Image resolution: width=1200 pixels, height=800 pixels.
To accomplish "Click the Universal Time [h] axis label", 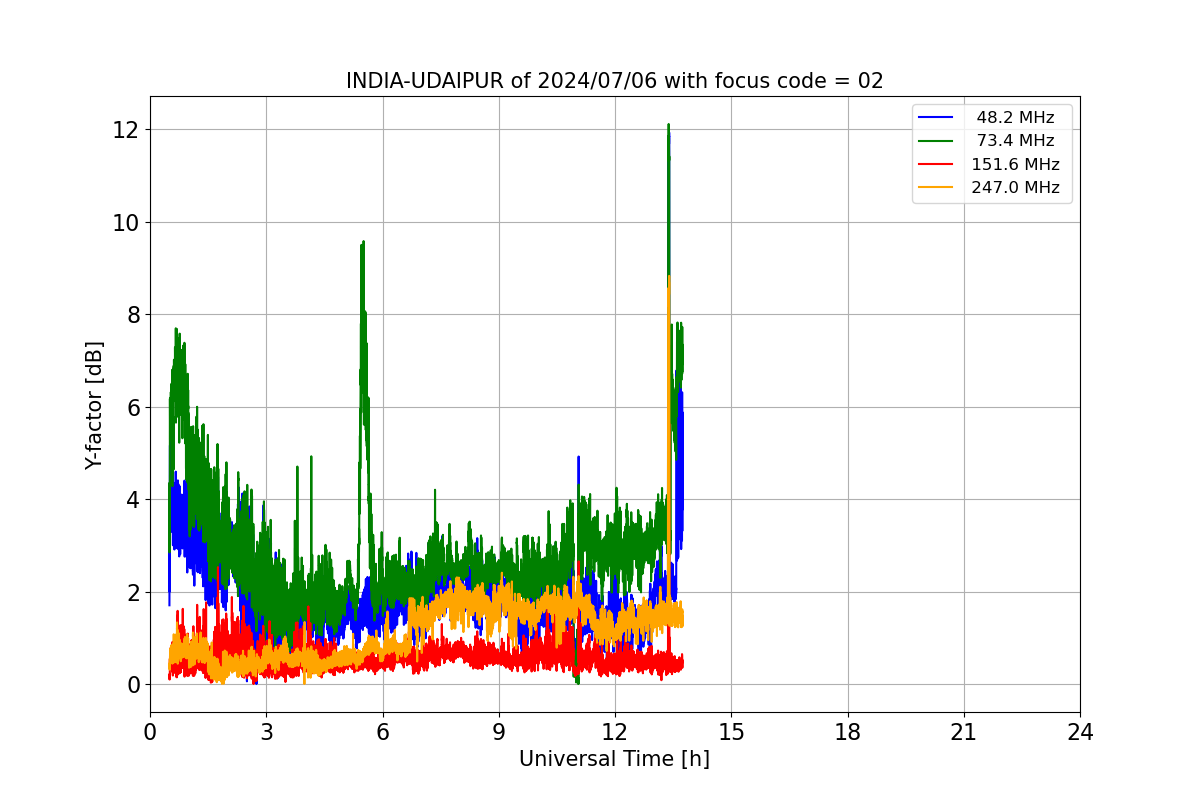I will point(614,759).
